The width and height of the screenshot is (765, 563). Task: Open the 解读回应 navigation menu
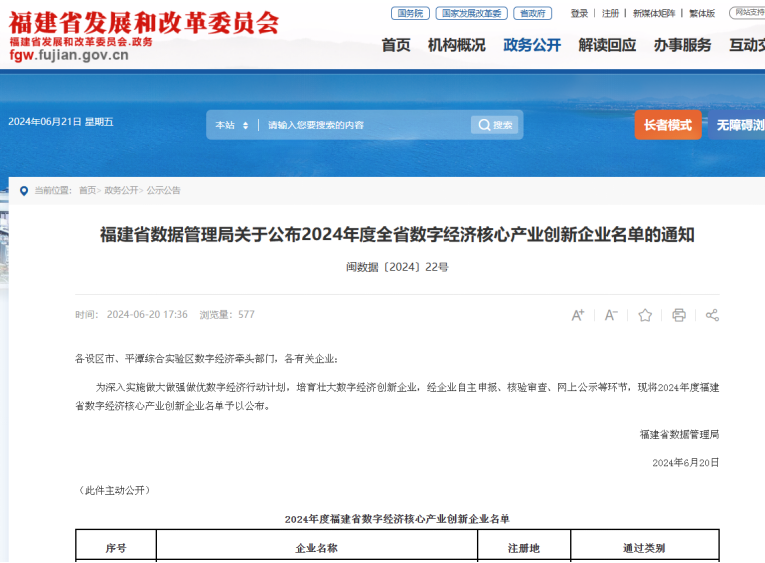[x=607, y=45]
